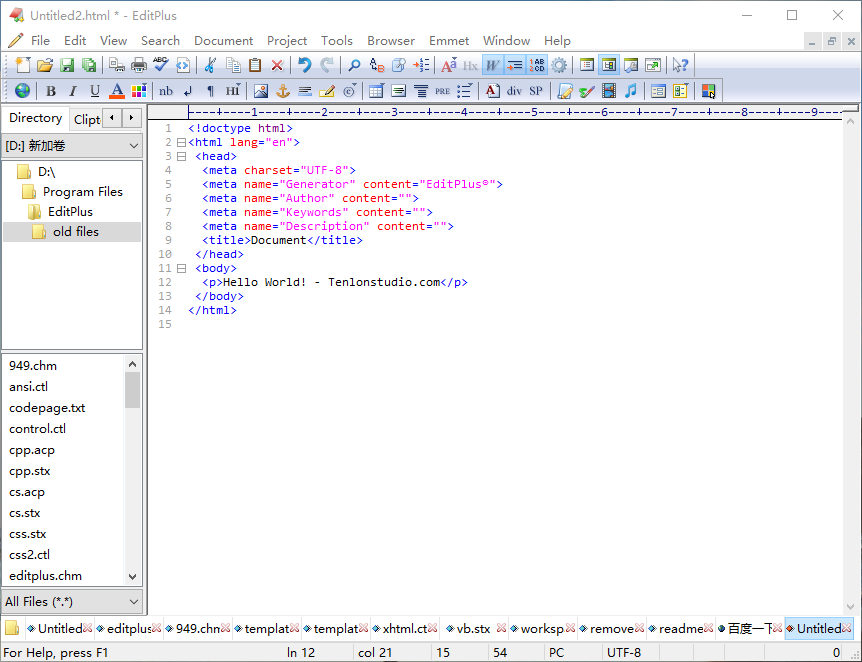862x662 pixels.
Task: Click the Undo arrow icon
Action: (x=304, y=65)
